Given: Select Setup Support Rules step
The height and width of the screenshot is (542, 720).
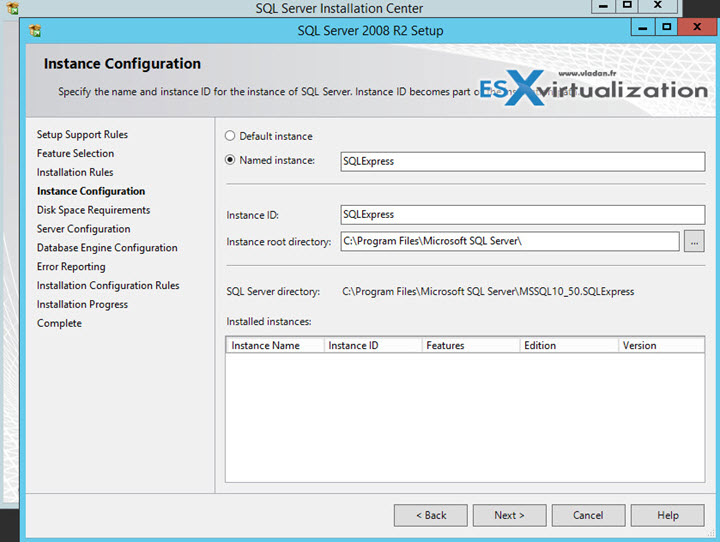Looking at the screenshot, I should 82,135.
